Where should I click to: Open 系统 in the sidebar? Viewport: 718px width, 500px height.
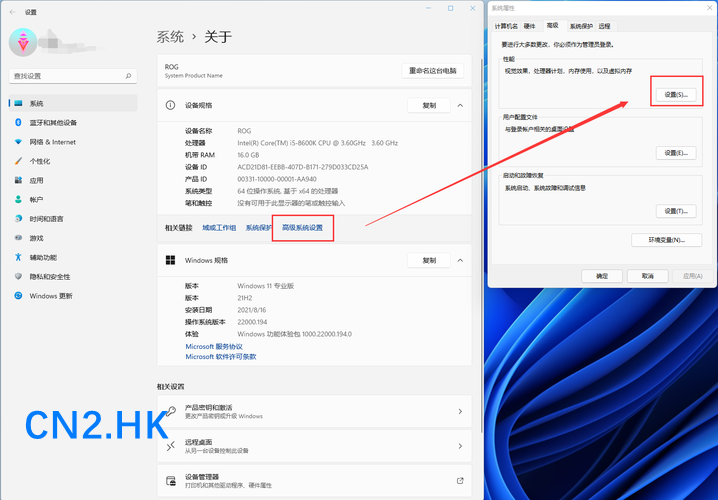coord(73,103)
